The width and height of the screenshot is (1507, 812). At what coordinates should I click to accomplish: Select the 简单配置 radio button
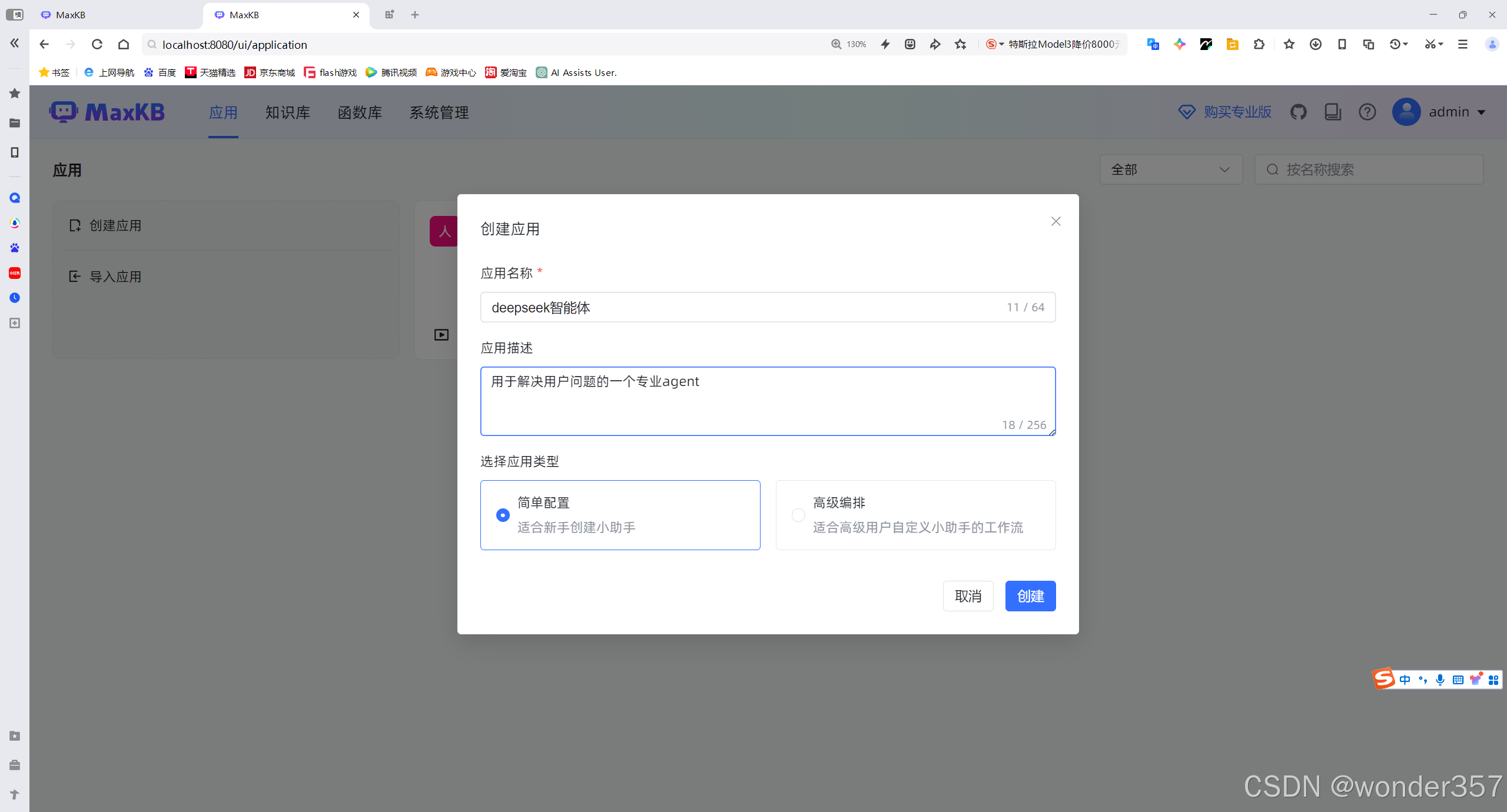coord(502,515)
